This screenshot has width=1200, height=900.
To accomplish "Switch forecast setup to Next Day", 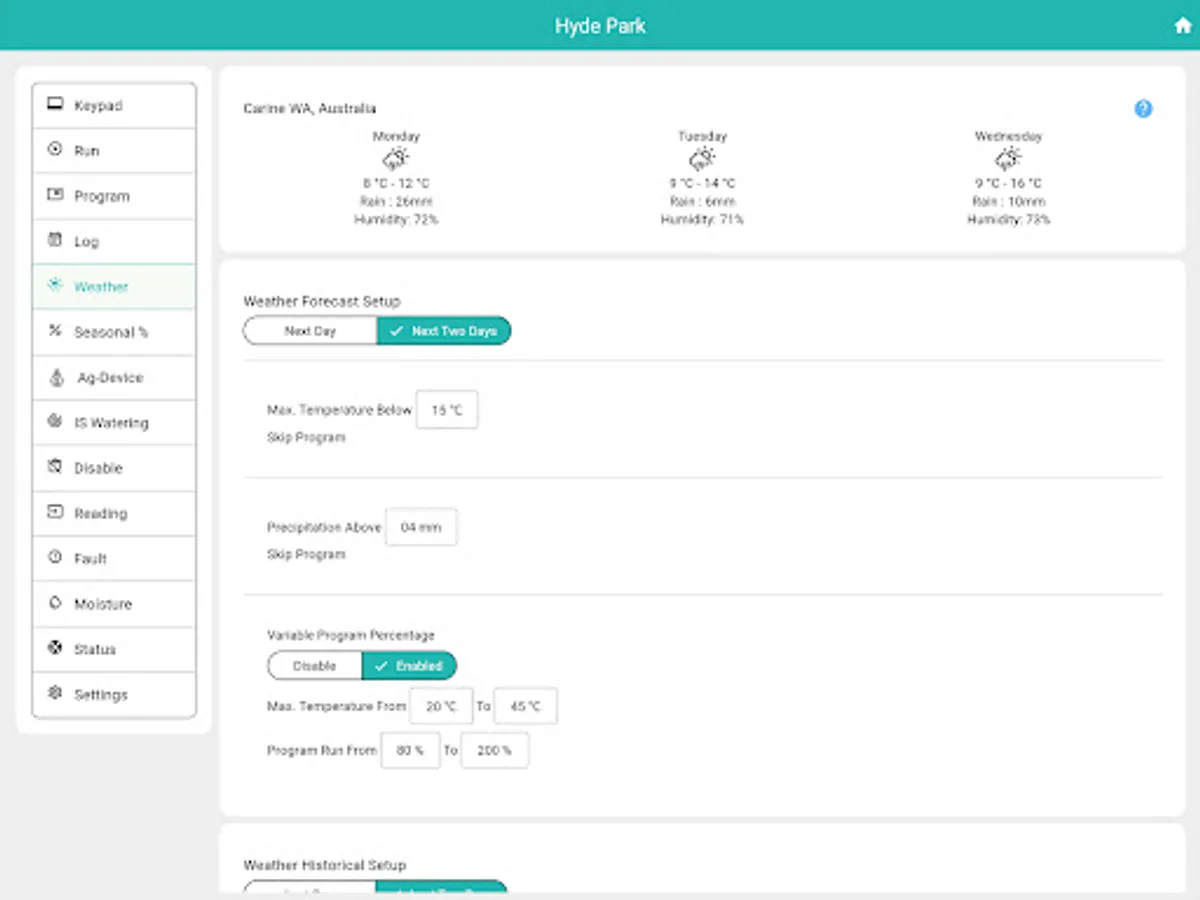I will [311, 330].
